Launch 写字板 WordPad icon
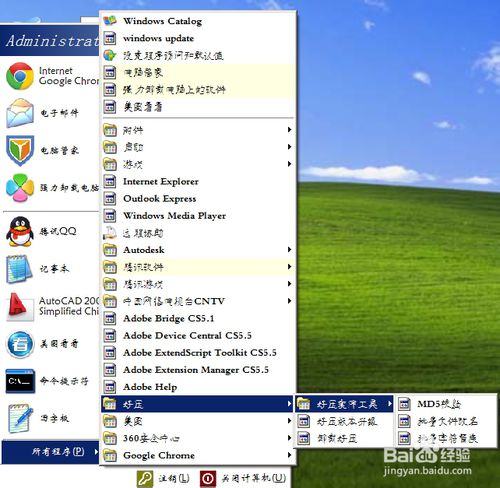500x488 pixels. [x=20, y=418]
